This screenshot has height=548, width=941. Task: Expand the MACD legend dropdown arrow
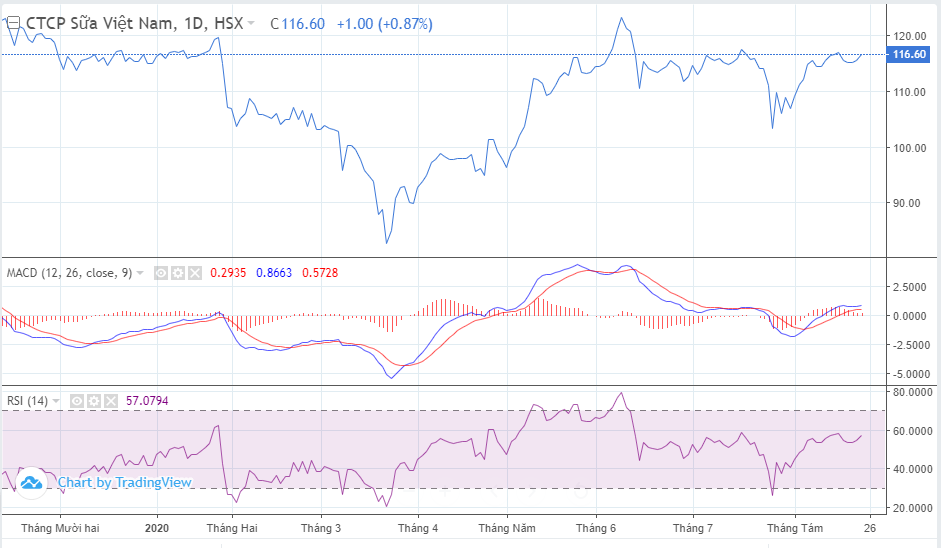[140, 273]
